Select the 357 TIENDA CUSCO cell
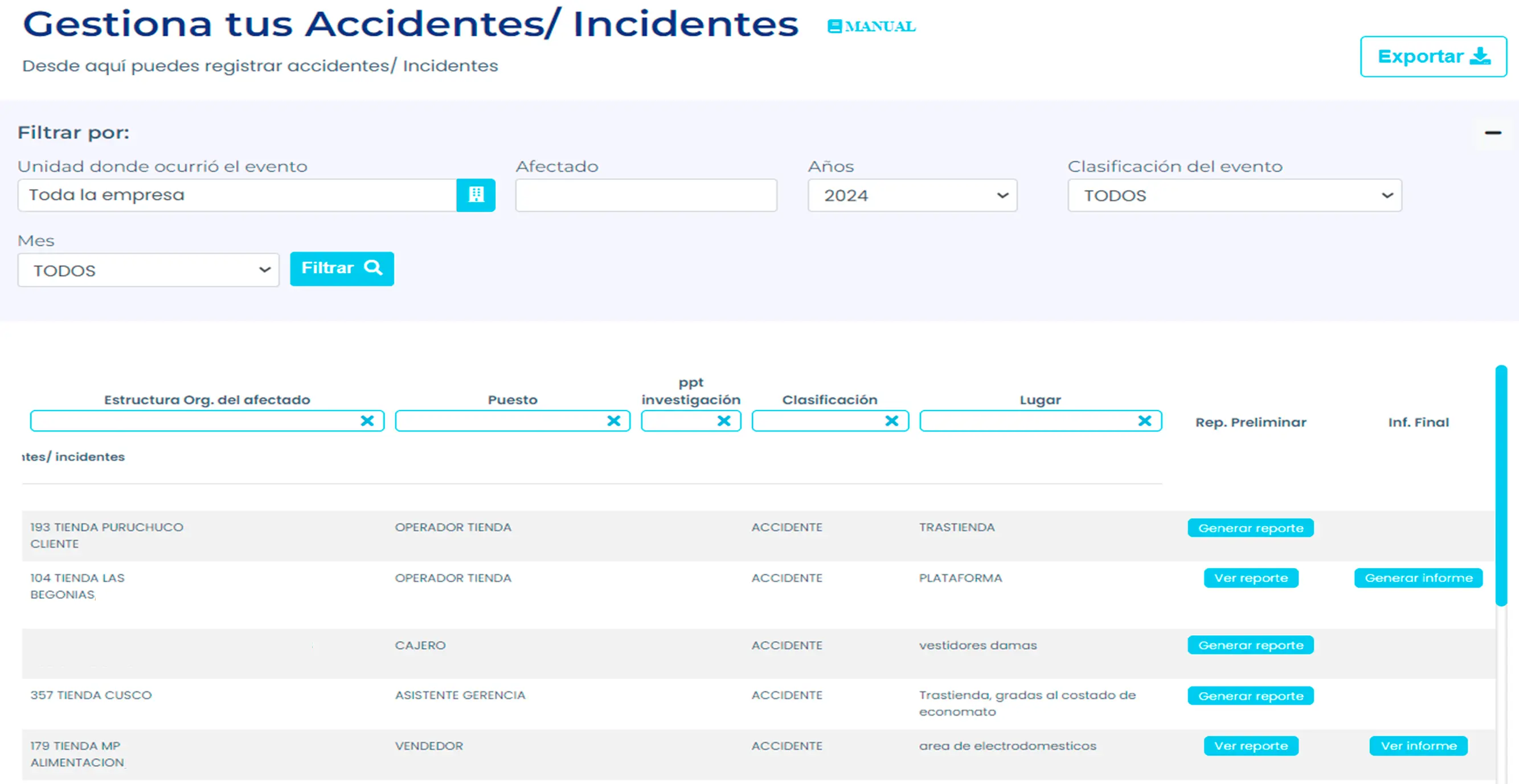1519x784 pixels. (x=91, y=695)
